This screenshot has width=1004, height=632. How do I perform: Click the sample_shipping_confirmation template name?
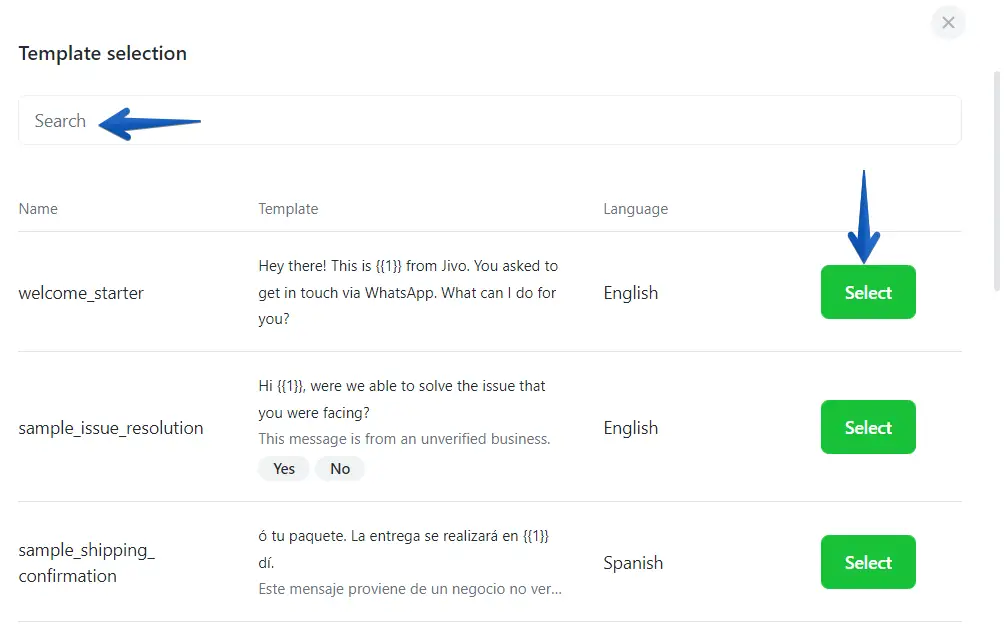pyautogui.click(x=86, y=563)
